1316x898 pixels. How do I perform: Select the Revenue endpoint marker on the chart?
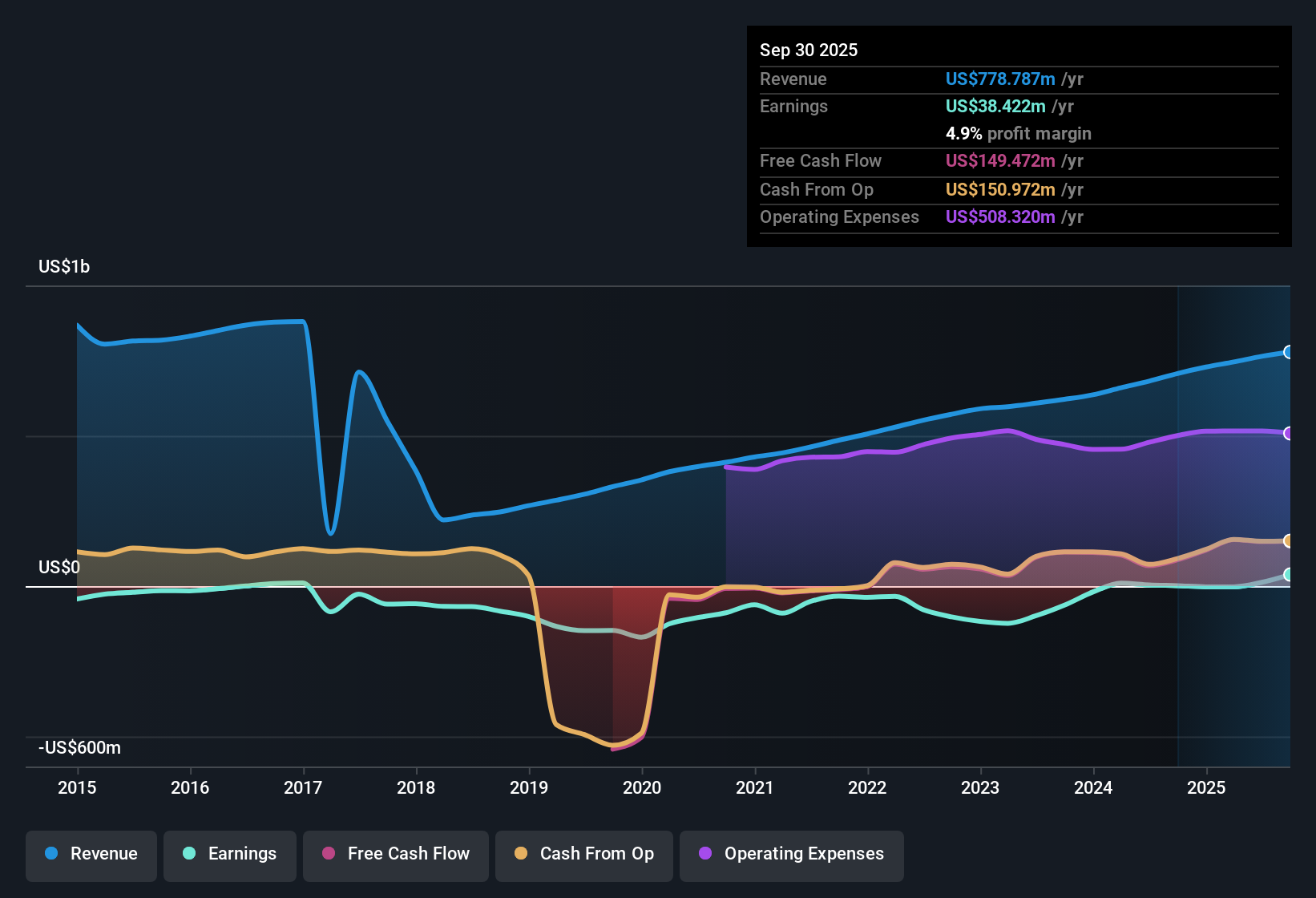(1289, 352)
